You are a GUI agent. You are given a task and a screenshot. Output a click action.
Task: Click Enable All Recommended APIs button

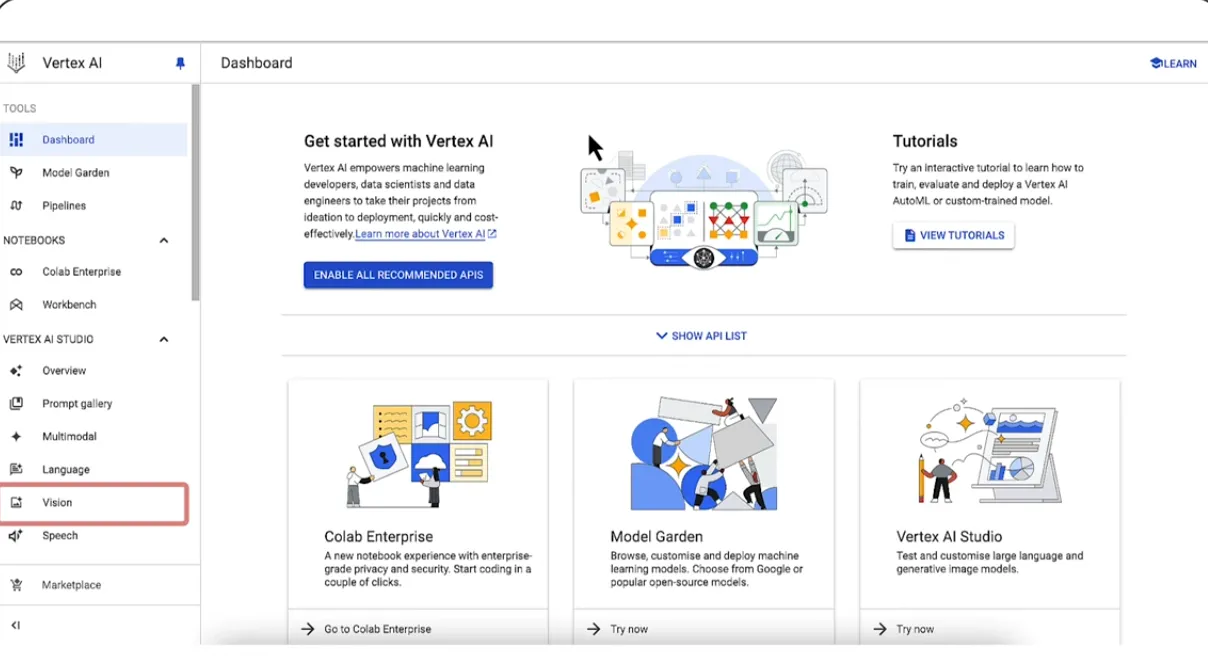[398, 275]
